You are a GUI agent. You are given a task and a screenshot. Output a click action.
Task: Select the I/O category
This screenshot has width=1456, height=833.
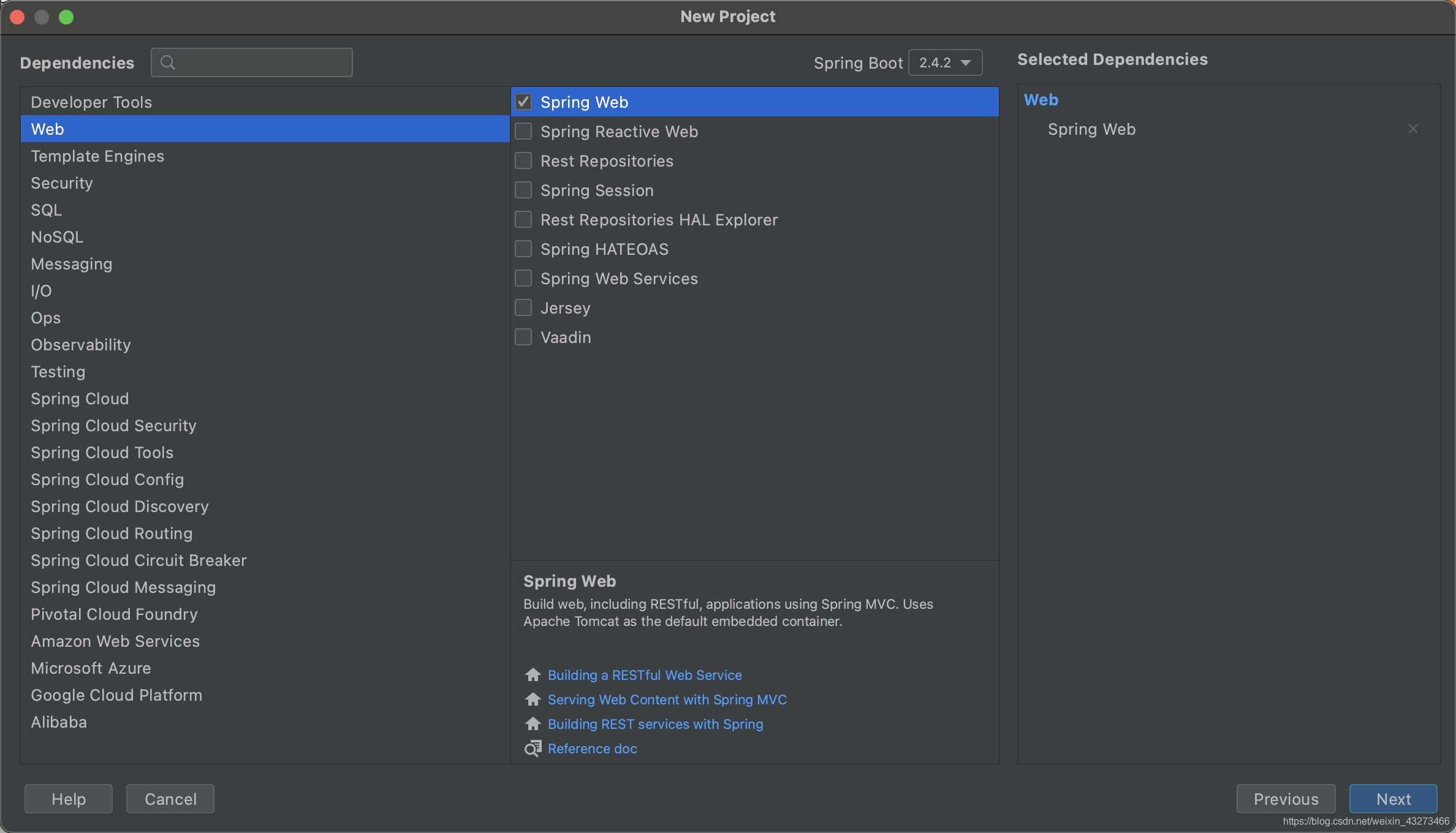tap(265, 290)
